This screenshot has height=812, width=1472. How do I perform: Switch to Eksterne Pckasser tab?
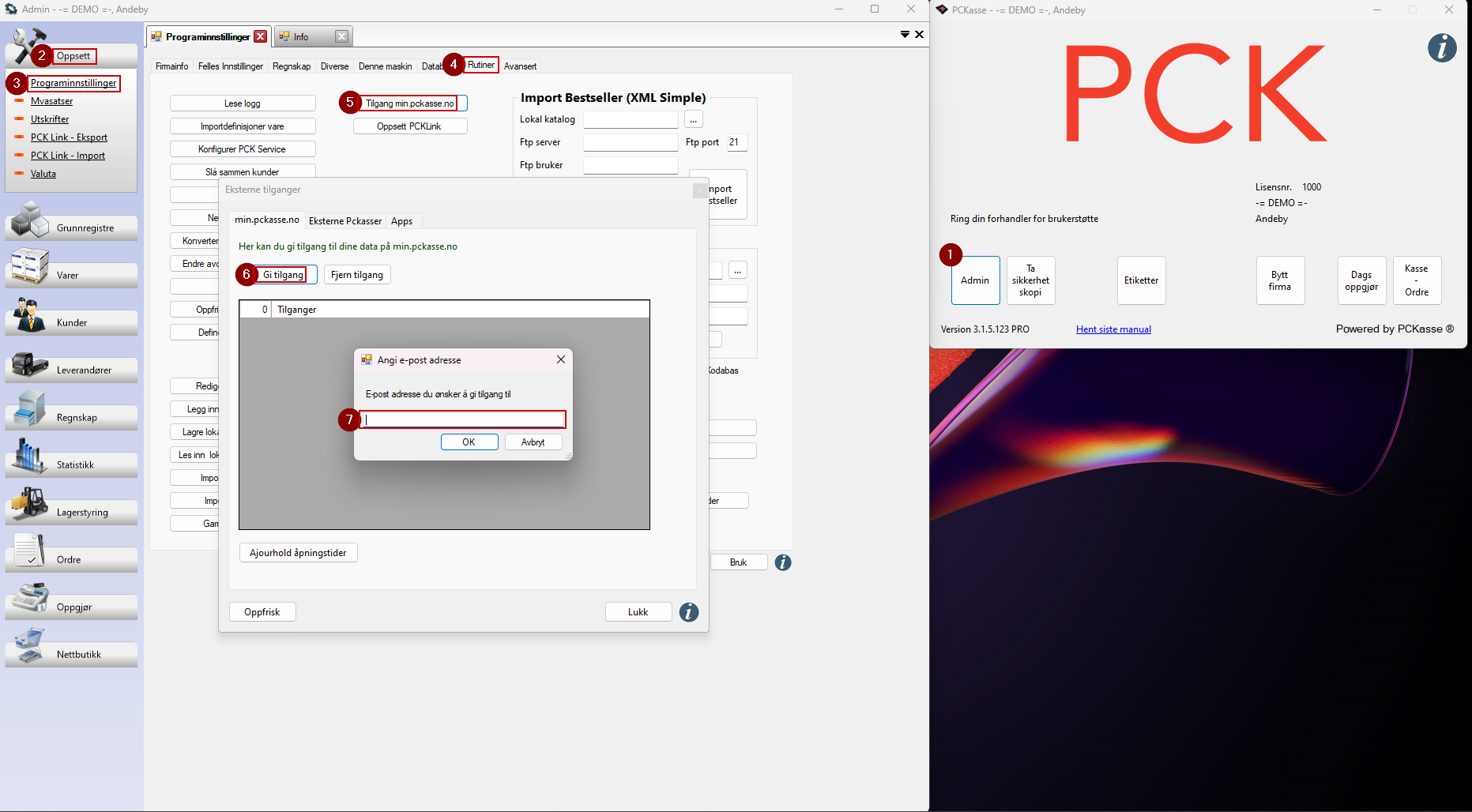click(x=344, y=221)
